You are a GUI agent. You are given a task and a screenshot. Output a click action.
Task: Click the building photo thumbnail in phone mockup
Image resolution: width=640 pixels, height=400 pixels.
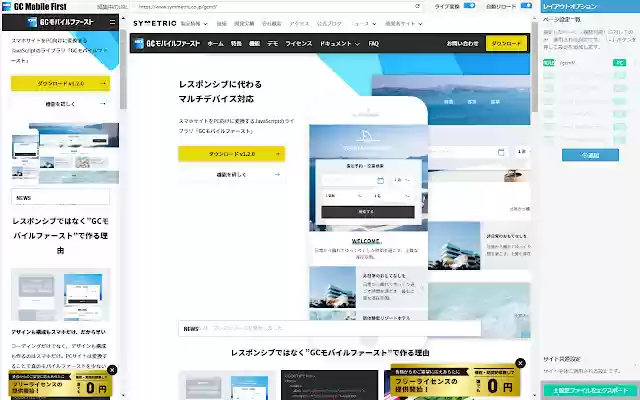333,287
